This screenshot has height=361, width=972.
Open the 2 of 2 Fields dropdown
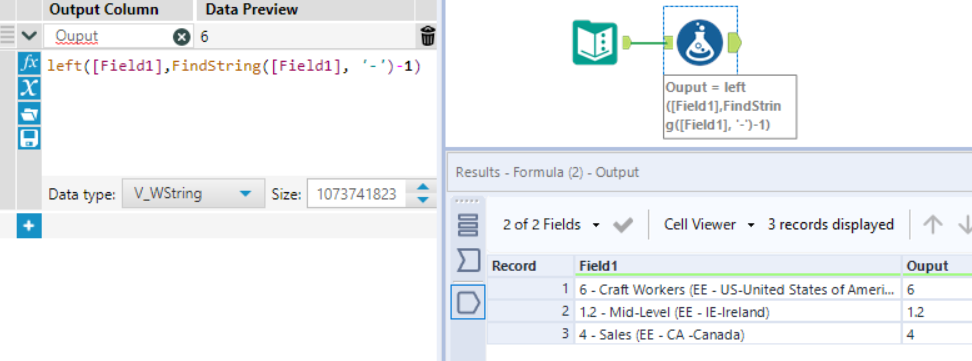551,225
